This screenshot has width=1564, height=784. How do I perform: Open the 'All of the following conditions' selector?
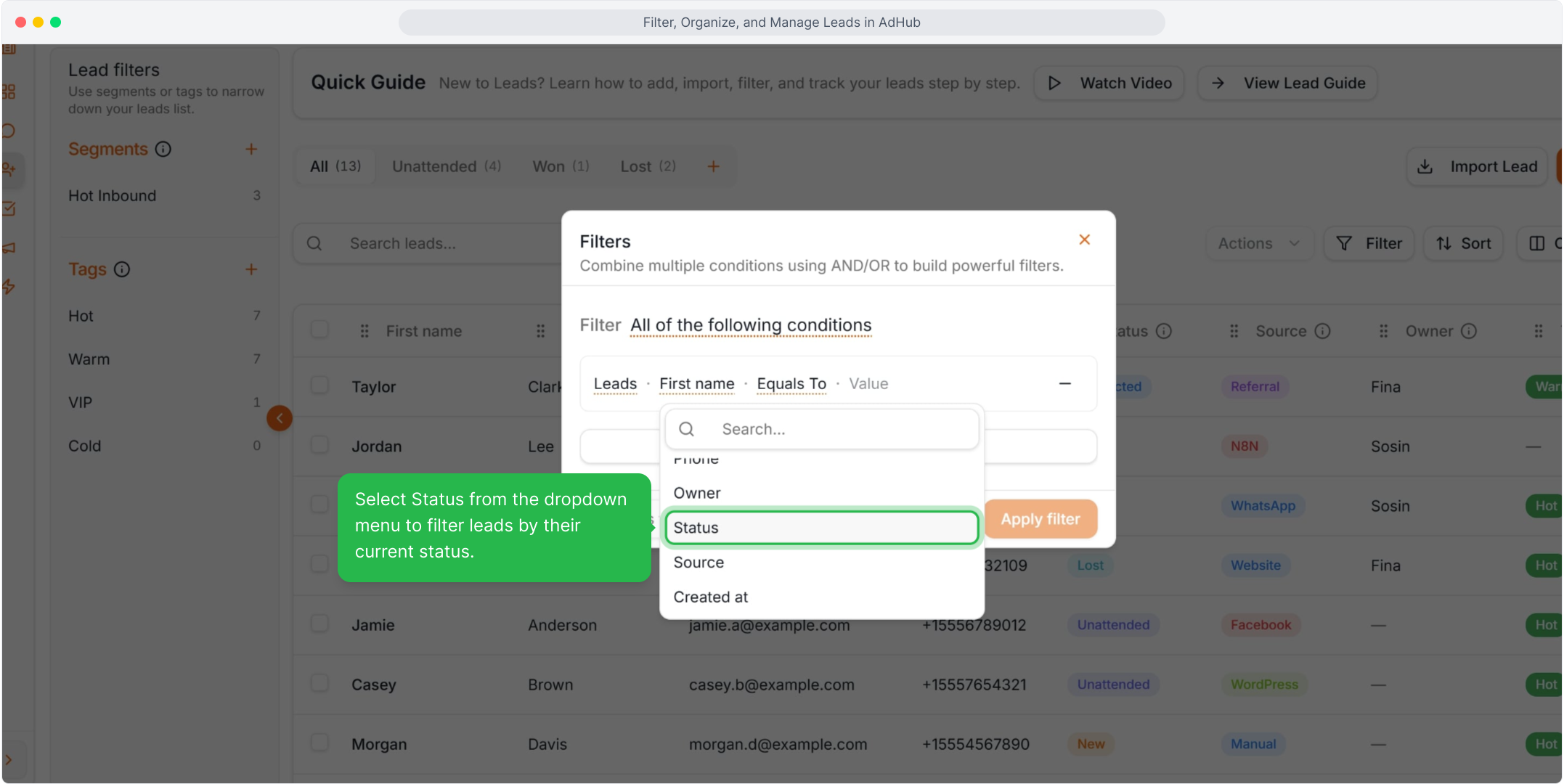(751, 325)
